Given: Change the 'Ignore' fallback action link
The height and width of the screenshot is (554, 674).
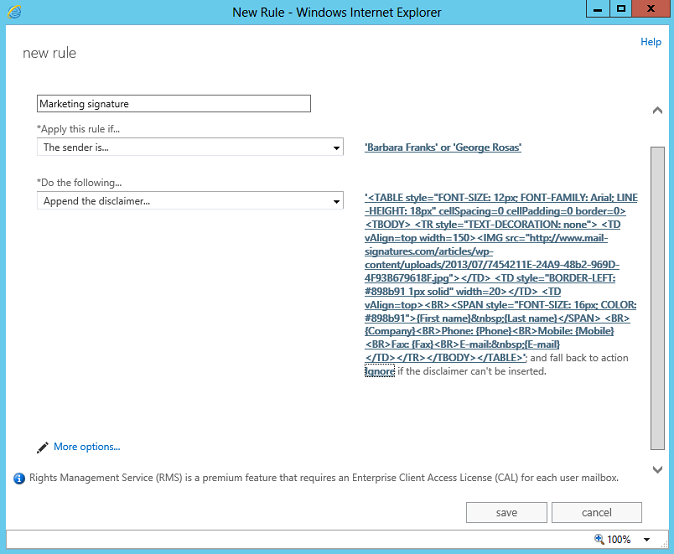Looking at the screenshot, I should (x=380, y=371).
